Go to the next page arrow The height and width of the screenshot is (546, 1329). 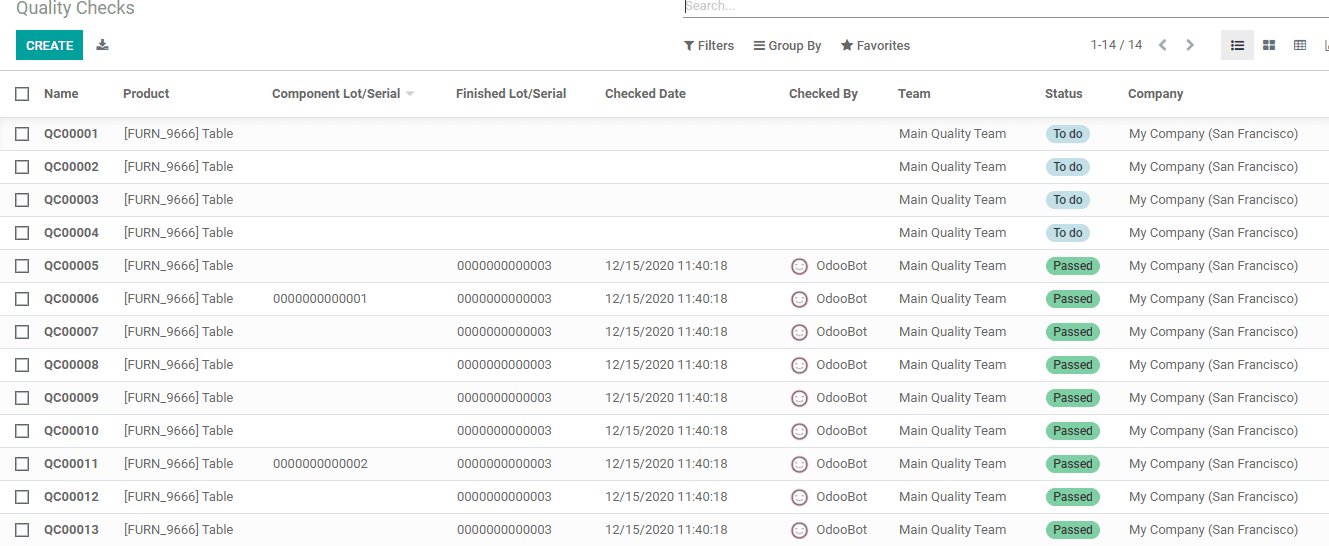pos(1190,45)
